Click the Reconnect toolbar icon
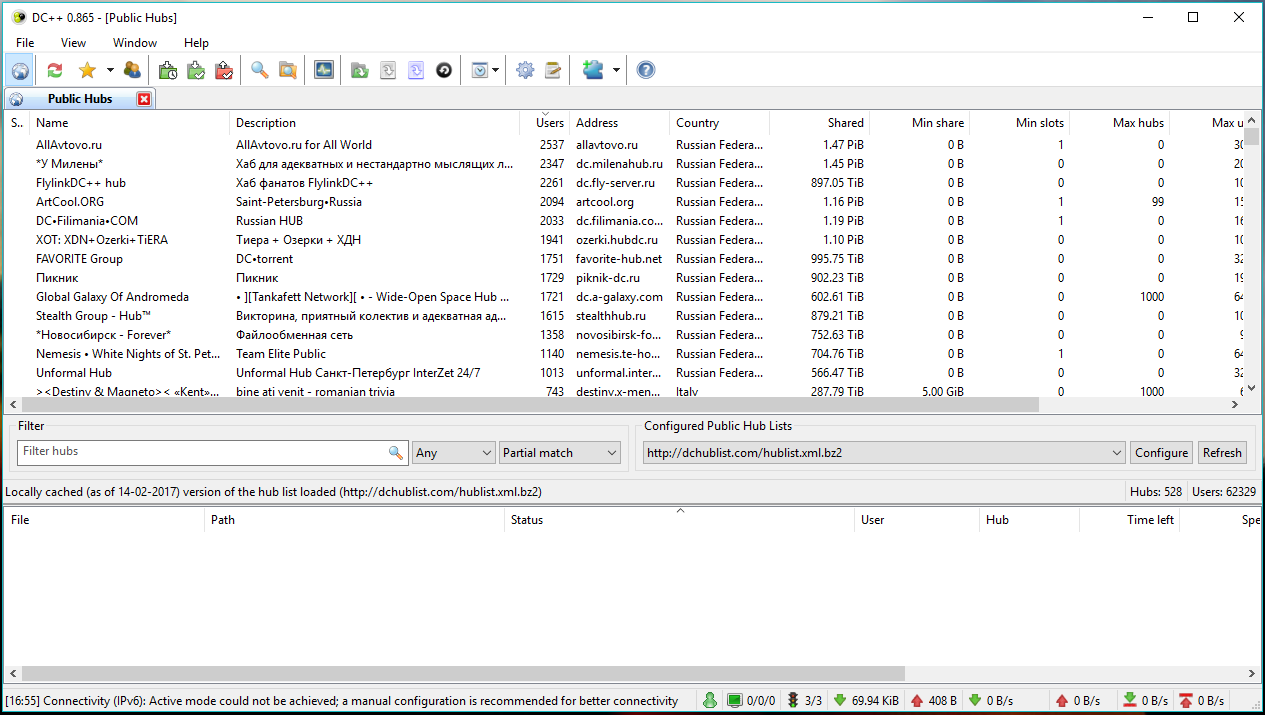 pos(54,70)
